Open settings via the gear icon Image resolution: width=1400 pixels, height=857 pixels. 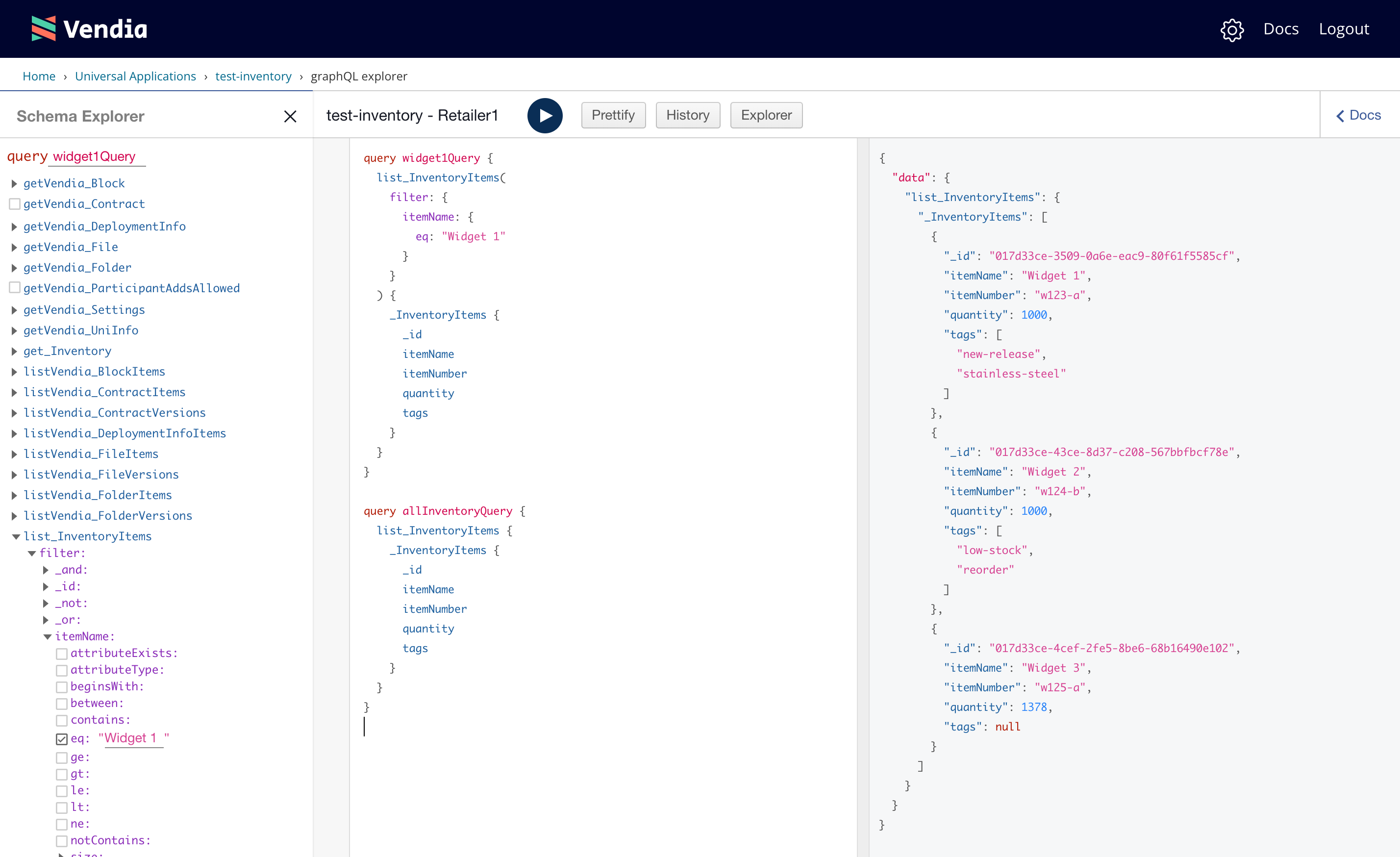tap(1232, 29)
